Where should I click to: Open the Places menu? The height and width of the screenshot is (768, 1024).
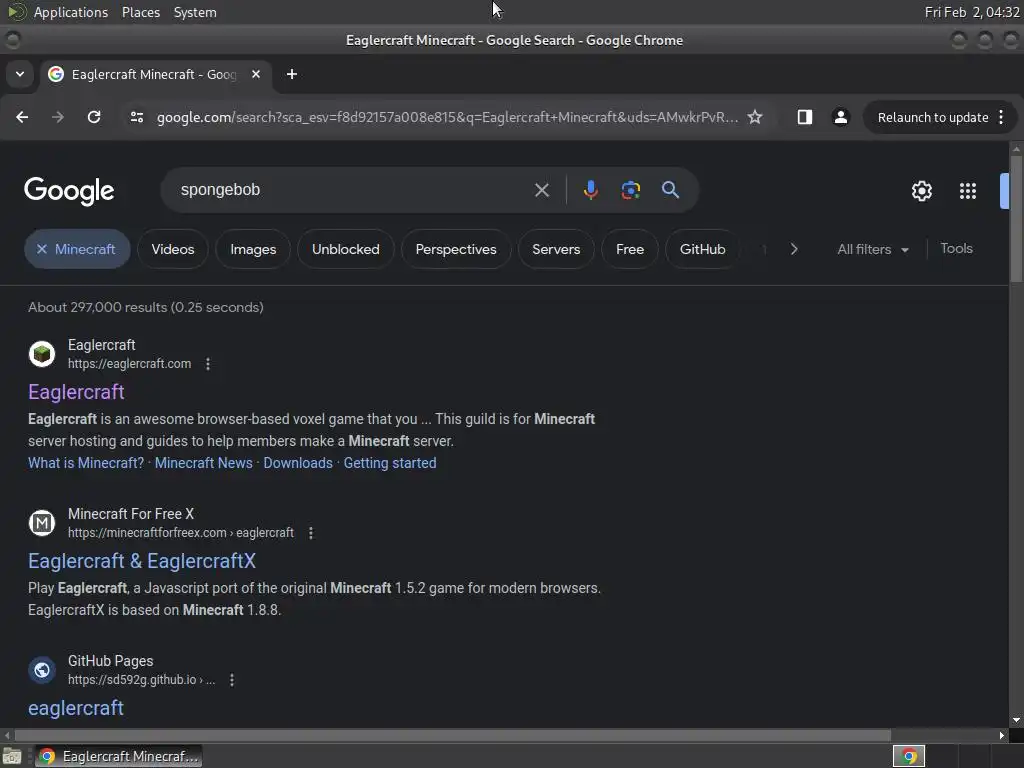(x=140, y=12)
